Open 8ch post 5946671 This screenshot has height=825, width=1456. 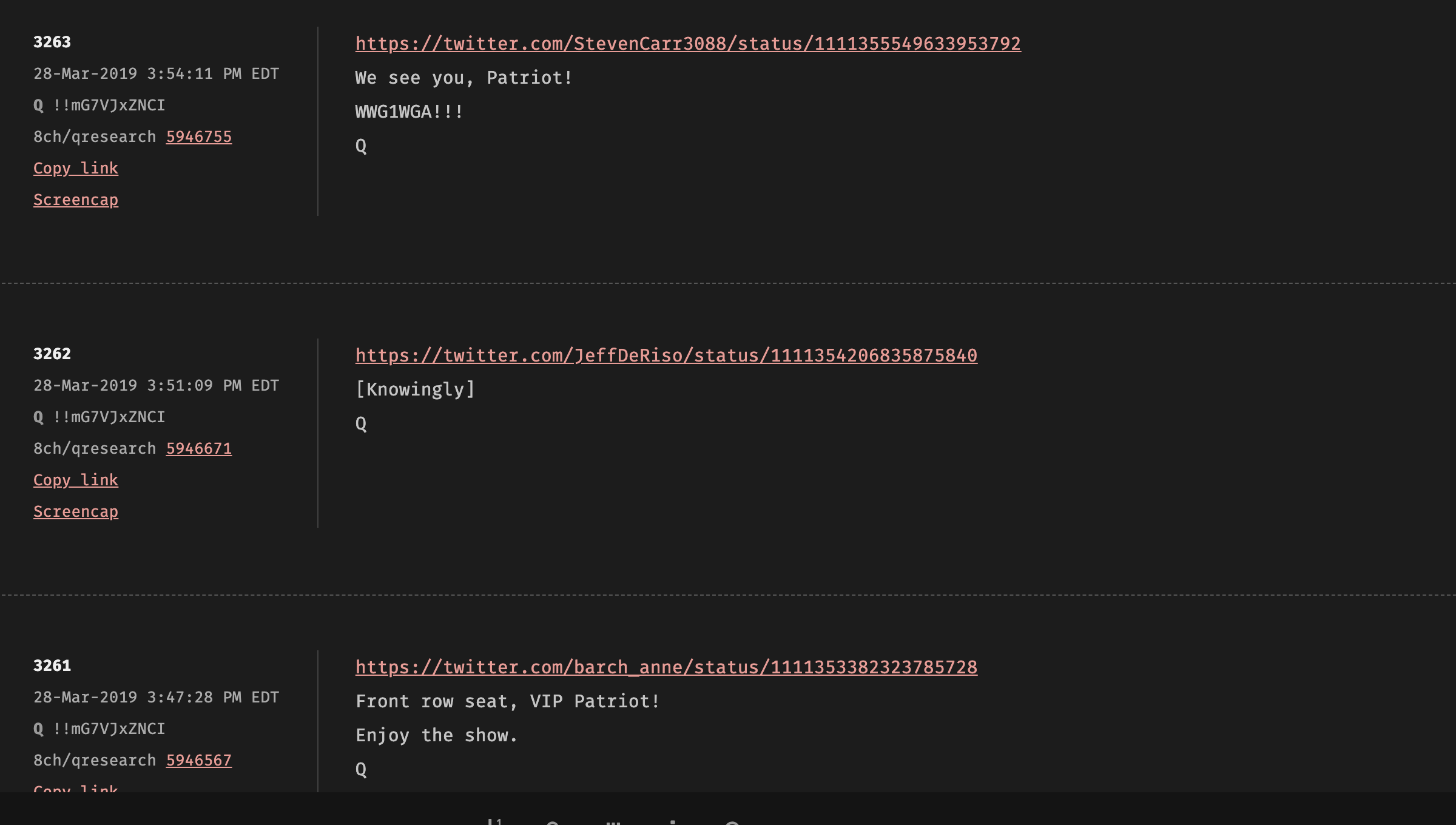point(199,449)
